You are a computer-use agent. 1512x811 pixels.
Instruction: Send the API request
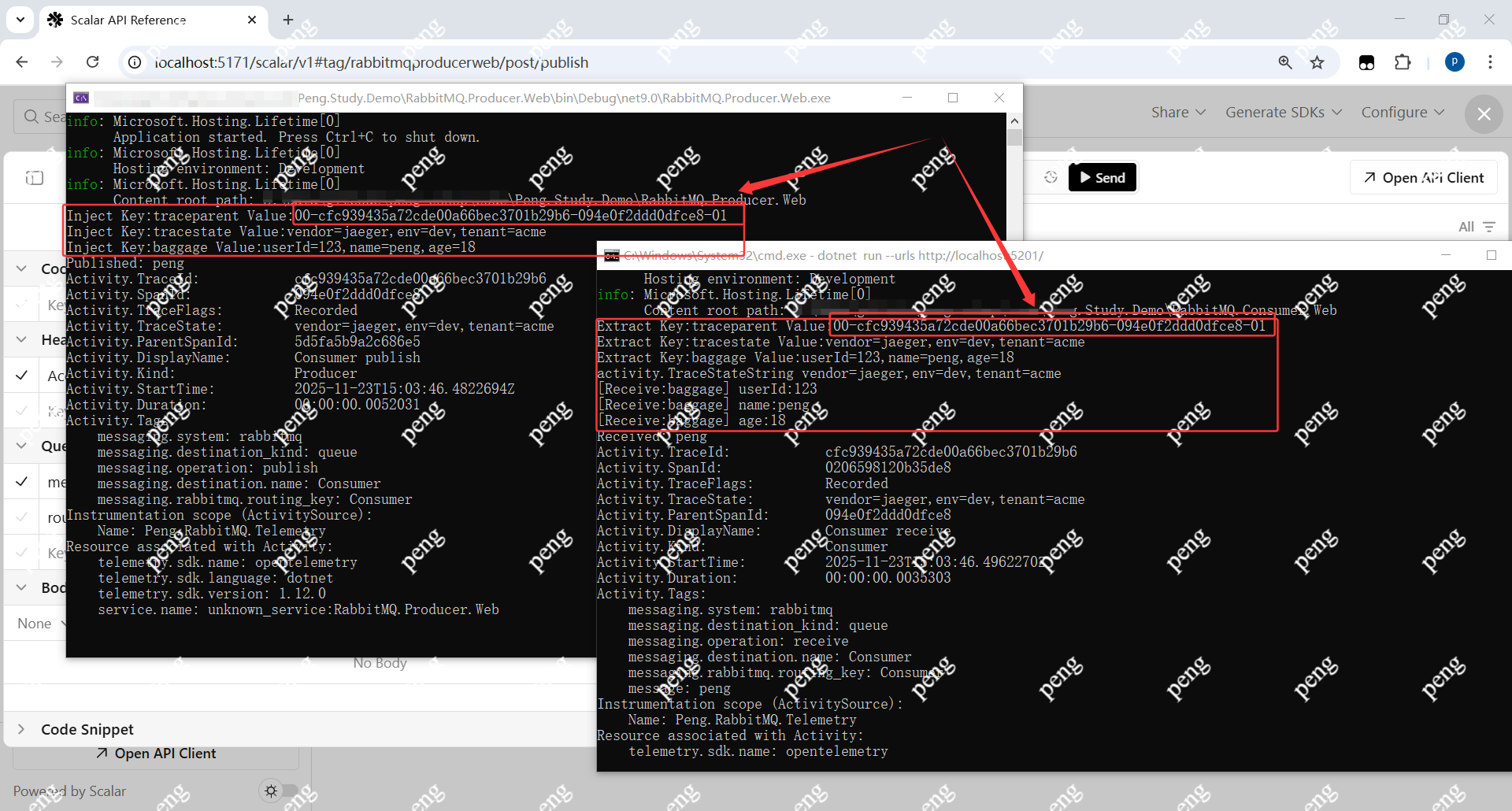1102,177
